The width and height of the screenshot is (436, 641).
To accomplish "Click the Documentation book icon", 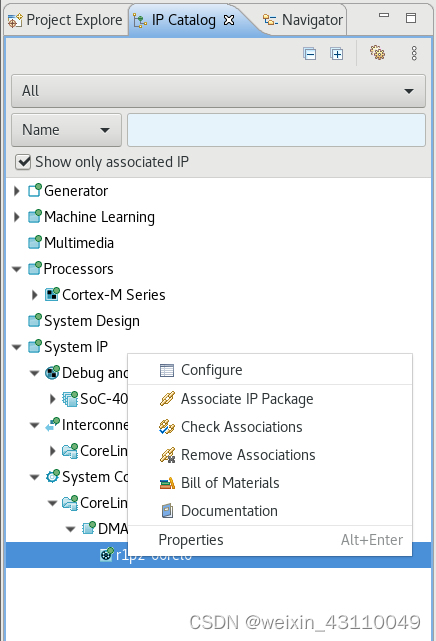I will (167, 511).
